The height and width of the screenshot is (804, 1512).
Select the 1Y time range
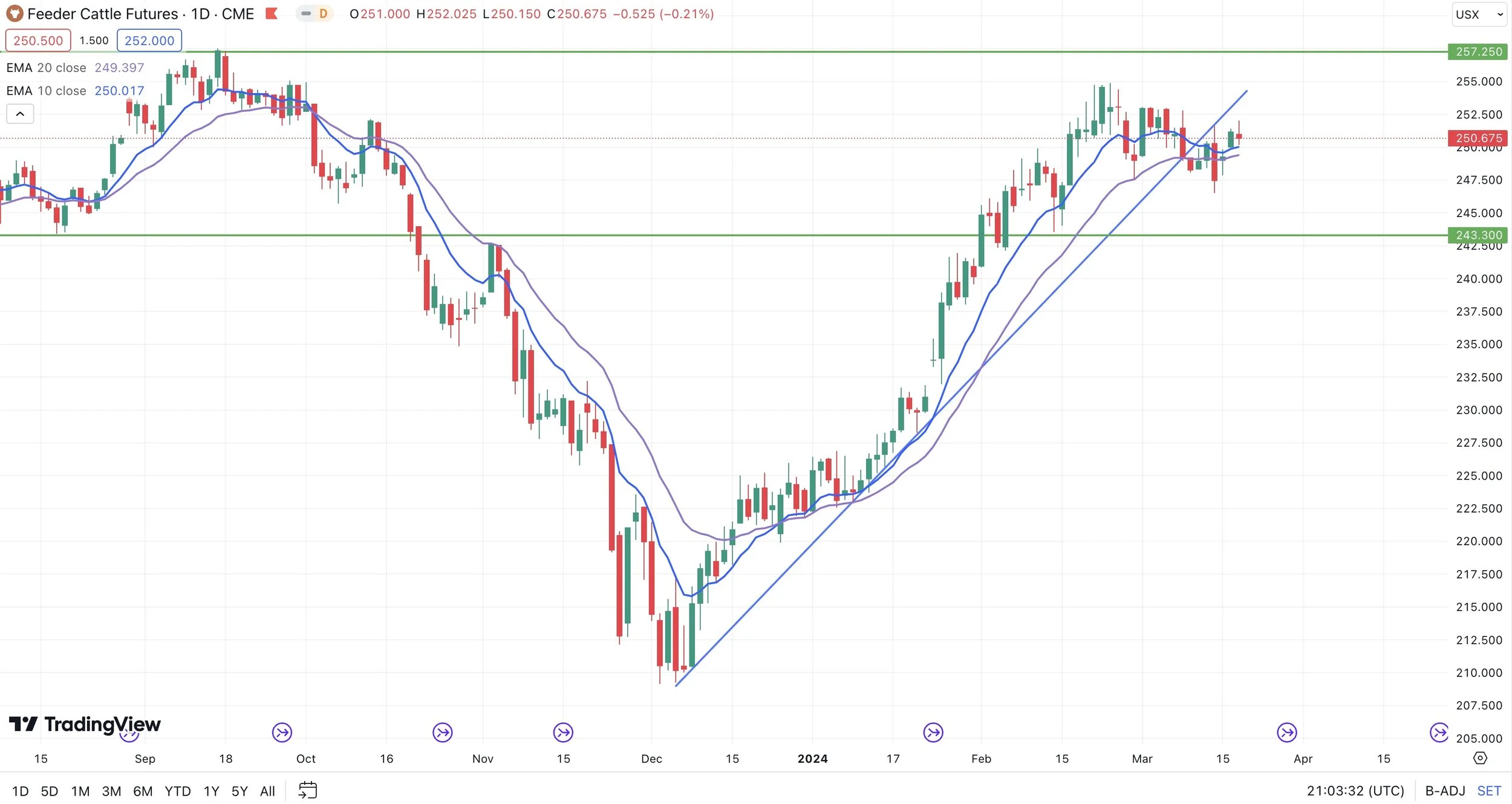[211, 791]
